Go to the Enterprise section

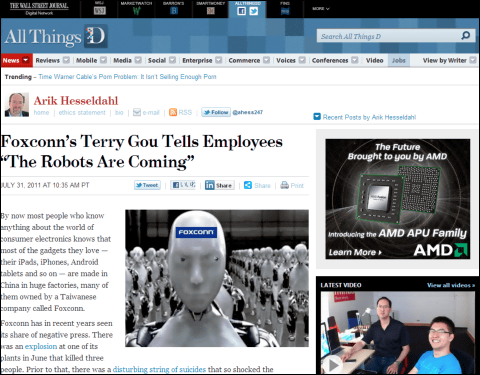point(197,60)
